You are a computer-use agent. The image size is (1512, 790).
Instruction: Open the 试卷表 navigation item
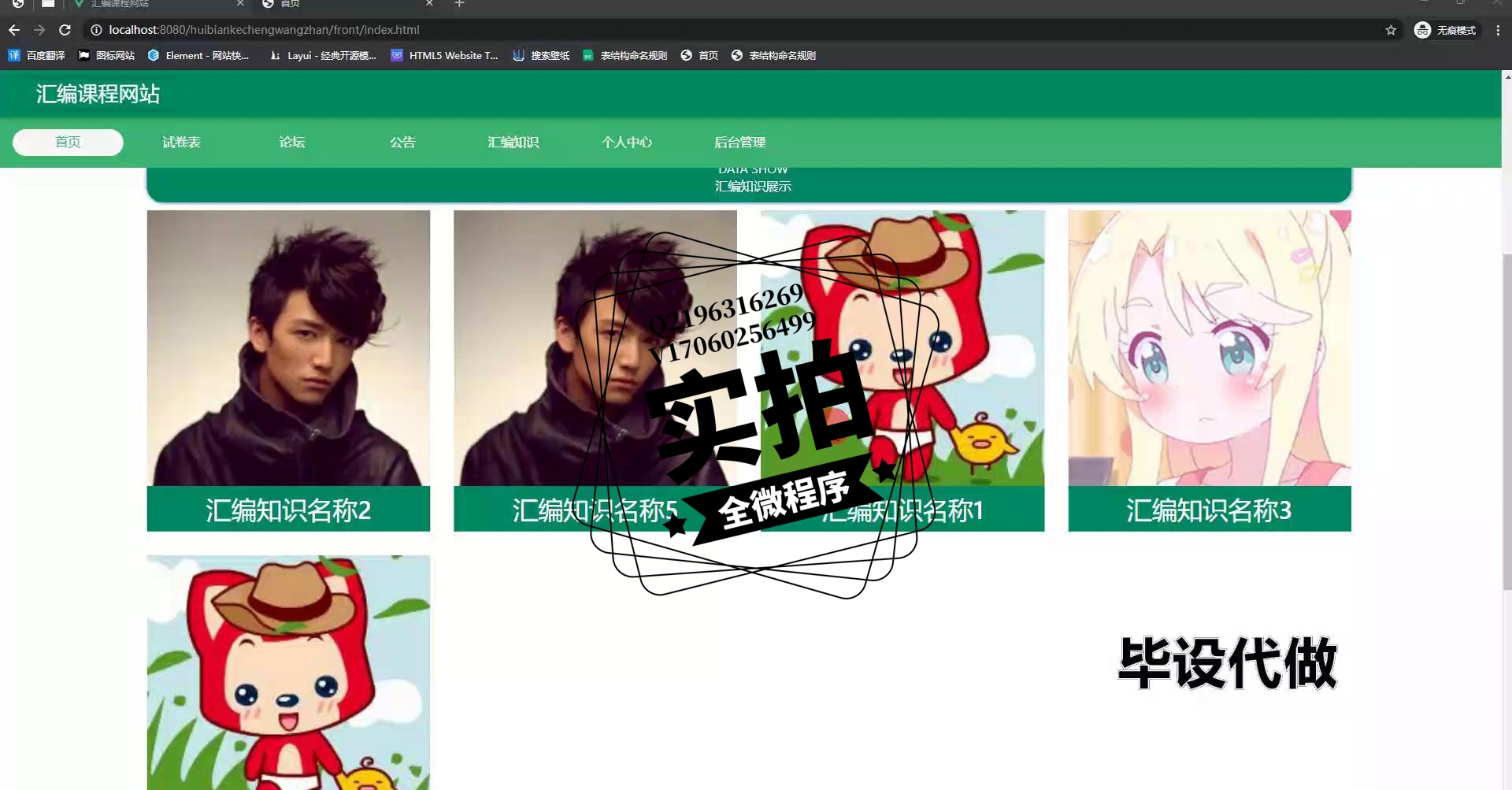181,142
